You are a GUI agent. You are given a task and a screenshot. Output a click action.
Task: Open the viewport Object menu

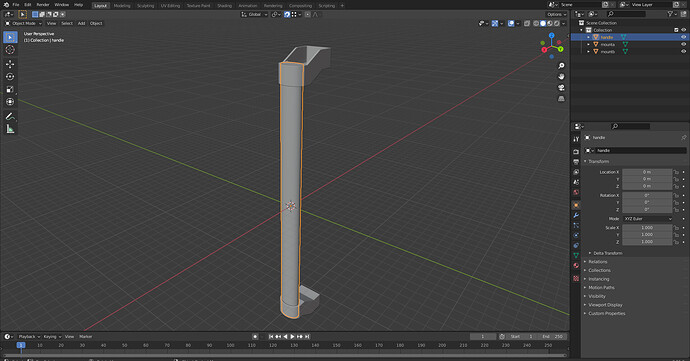(x=96, y=23)
